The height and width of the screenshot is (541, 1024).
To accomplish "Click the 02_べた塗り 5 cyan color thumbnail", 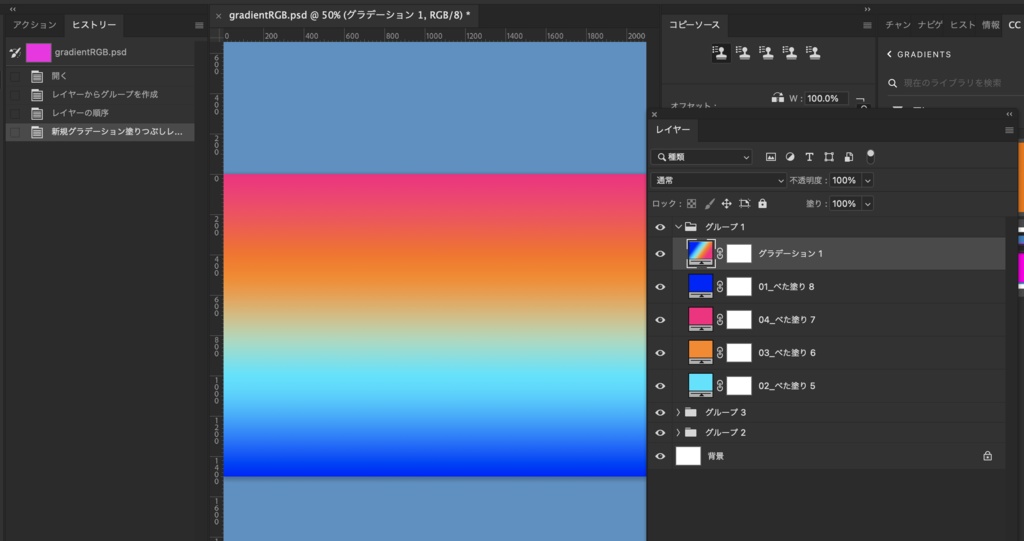I will click(701, 384).
